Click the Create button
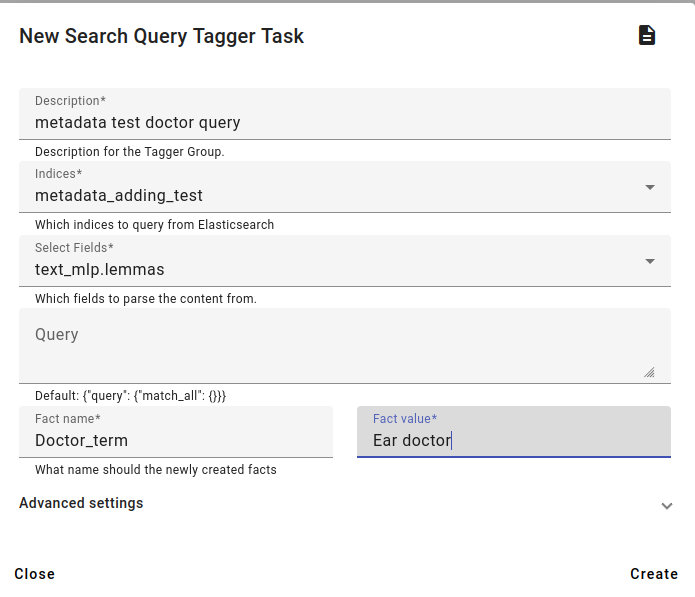The width and height of the screenshot is (695, 597). click(654, 574)
